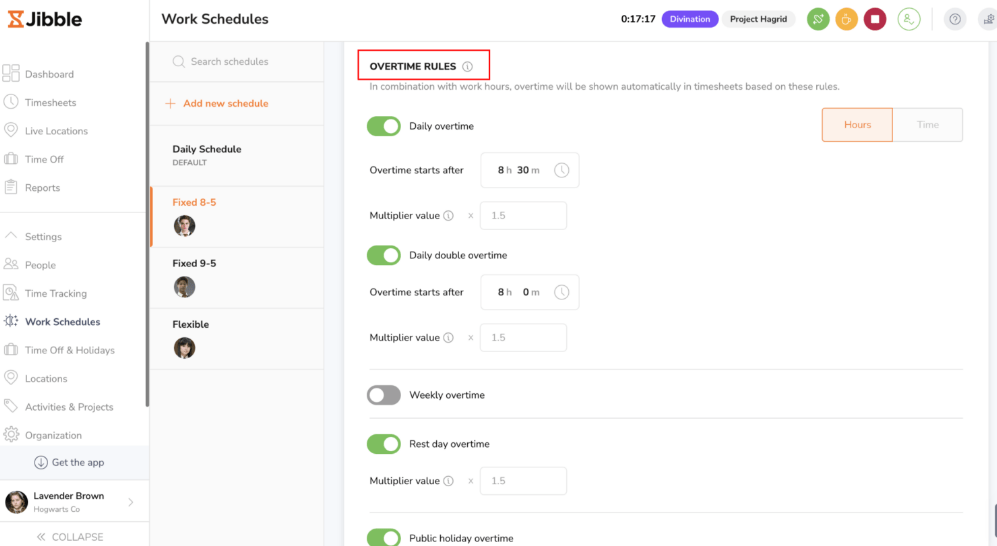
Task: Click the green switch activity button
Action: point(818,19)
